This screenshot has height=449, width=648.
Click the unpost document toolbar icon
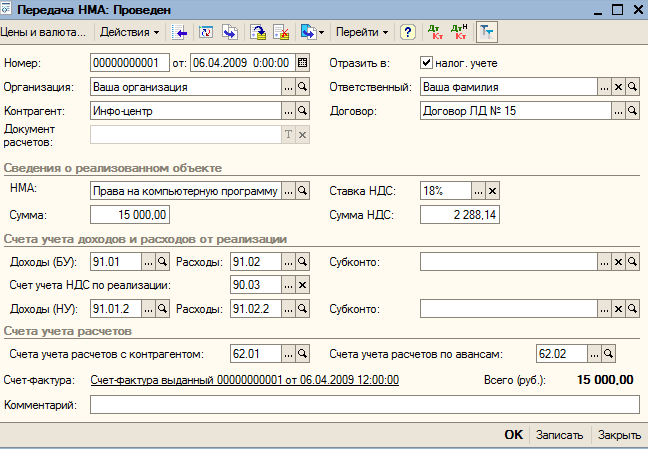tap(282, 32)
